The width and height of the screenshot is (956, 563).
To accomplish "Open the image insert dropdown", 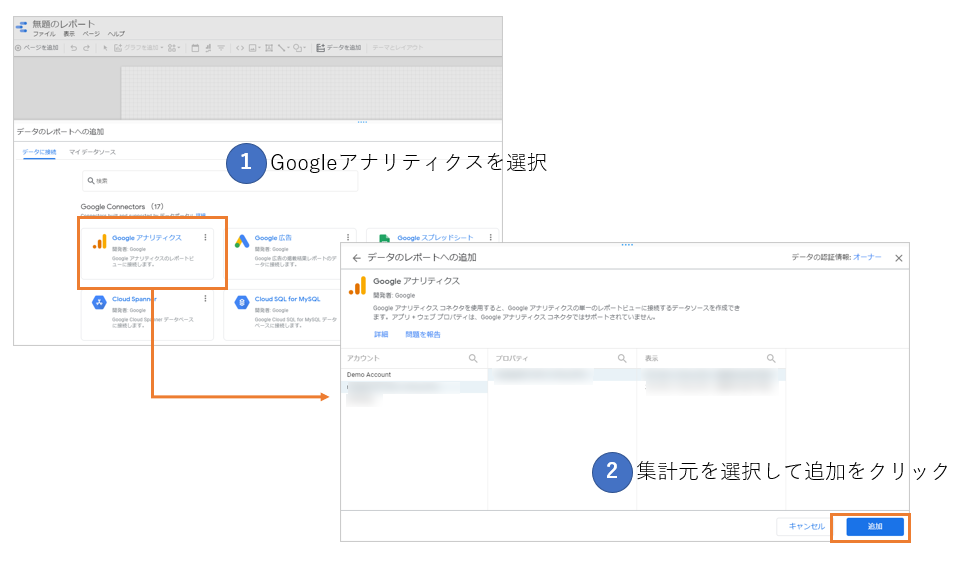I will coord(254,48).
